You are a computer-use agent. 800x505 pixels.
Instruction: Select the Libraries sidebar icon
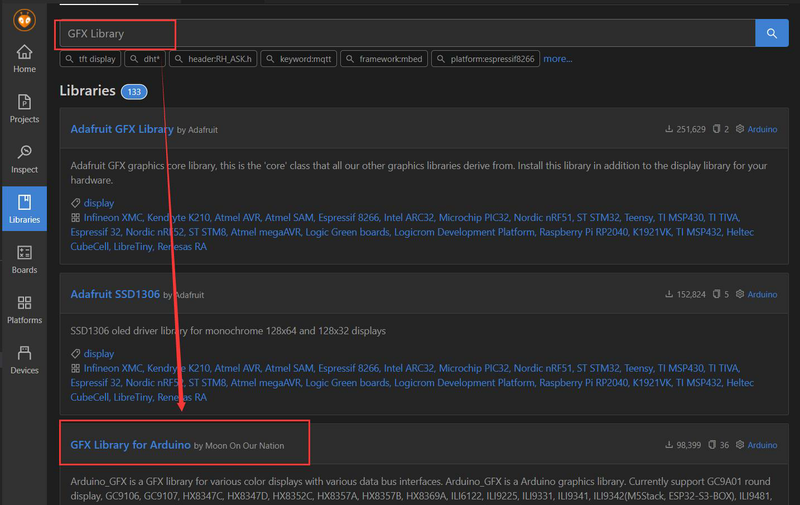(24, 209)
